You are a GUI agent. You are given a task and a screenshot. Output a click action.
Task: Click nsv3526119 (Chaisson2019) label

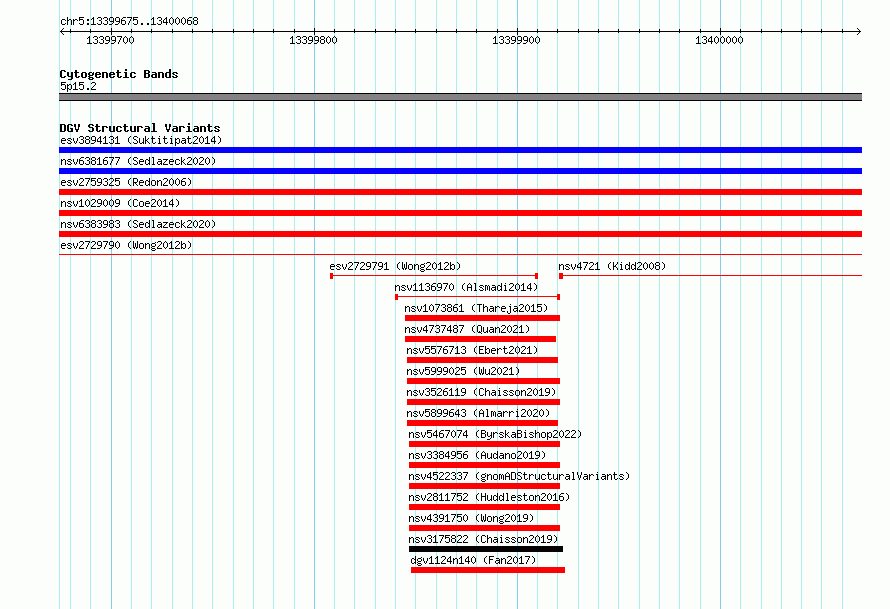[481, 392]
